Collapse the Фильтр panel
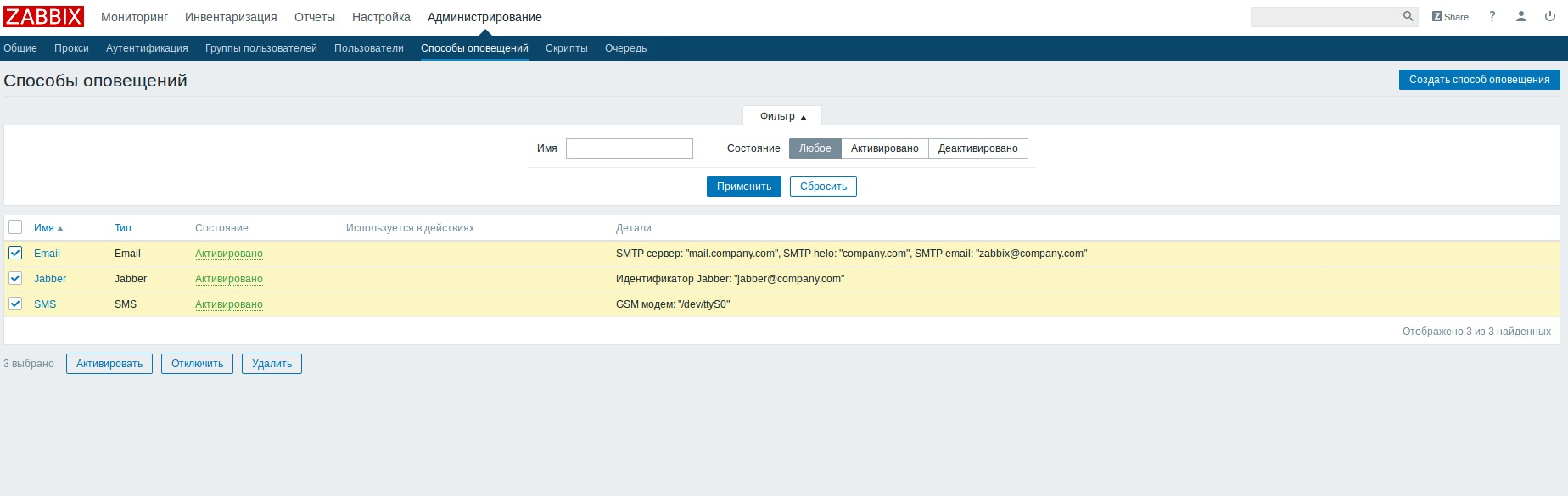This screenshot has width=1568, height=496. pyautogui.click(x=782, y=116)
